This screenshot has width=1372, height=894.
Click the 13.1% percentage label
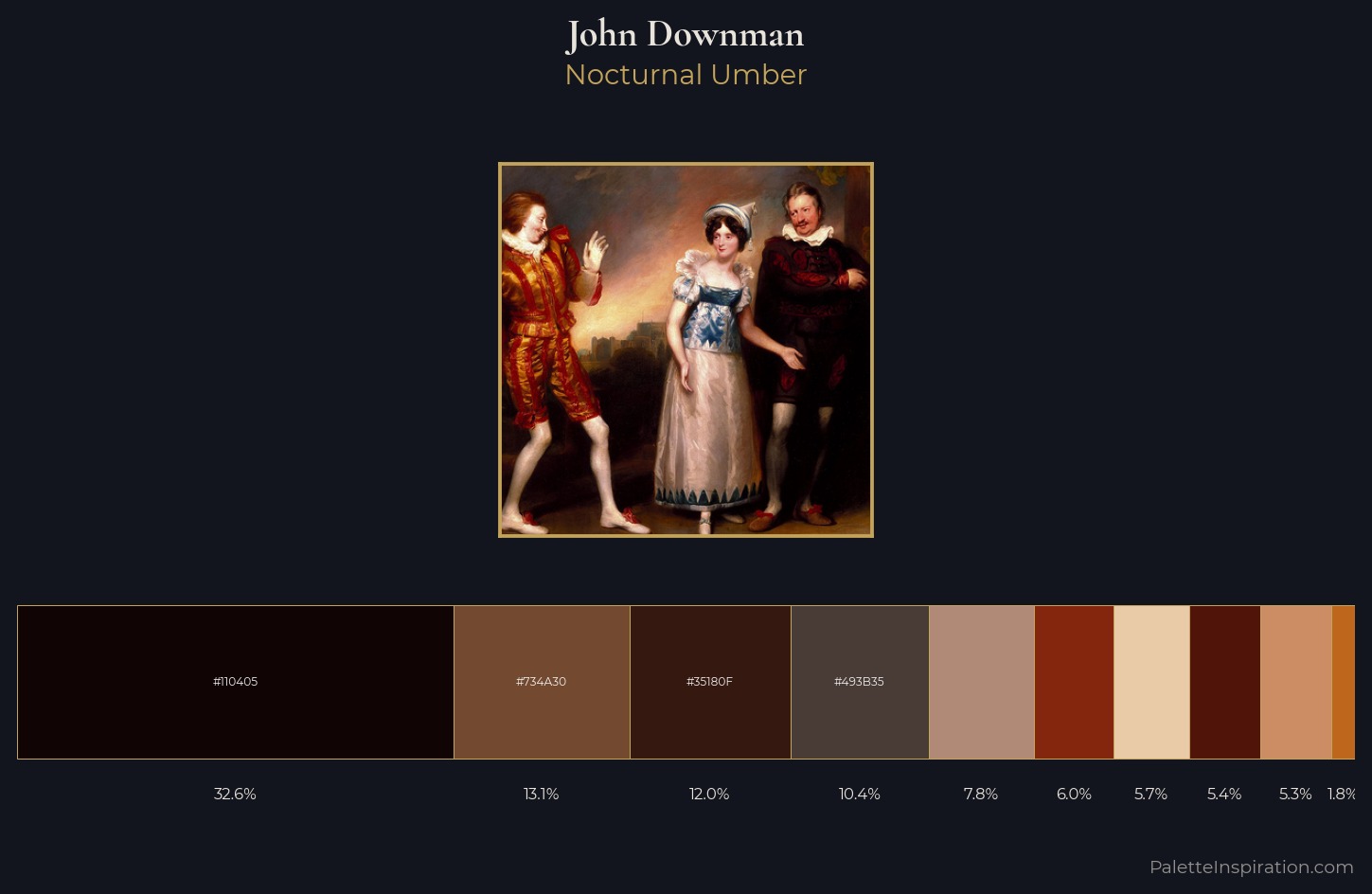point(542,794)
